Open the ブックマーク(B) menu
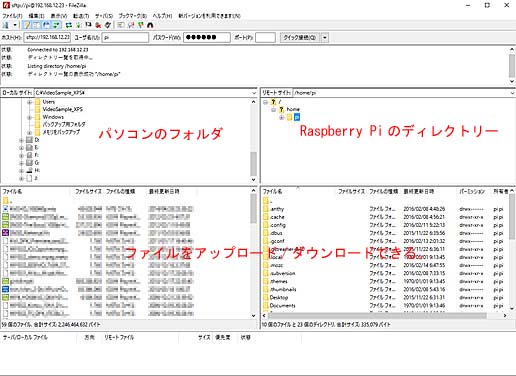Viewport: 516px width, 376px height. (x=133, y=16)
